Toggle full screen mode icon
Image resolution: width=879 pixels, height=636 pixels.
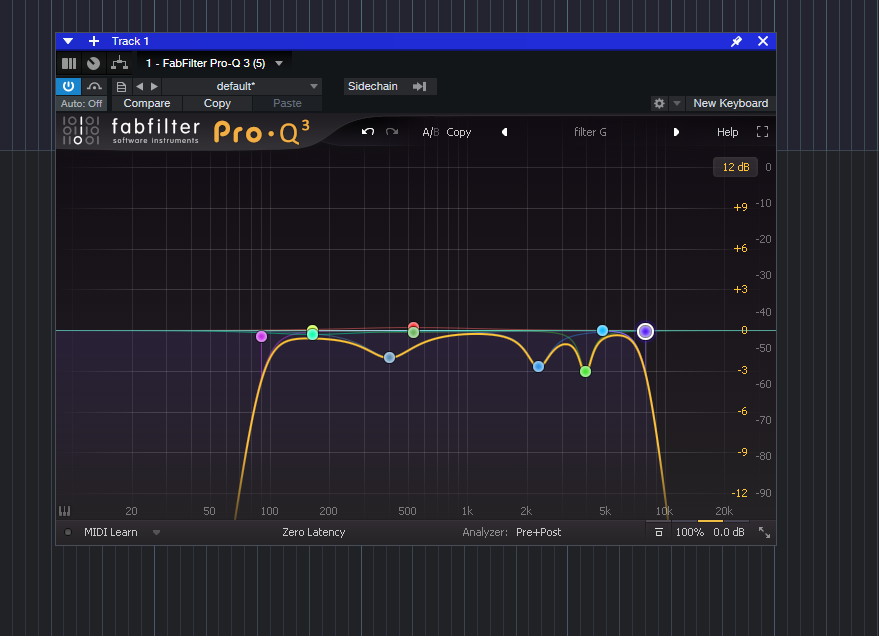coord(762,132)
